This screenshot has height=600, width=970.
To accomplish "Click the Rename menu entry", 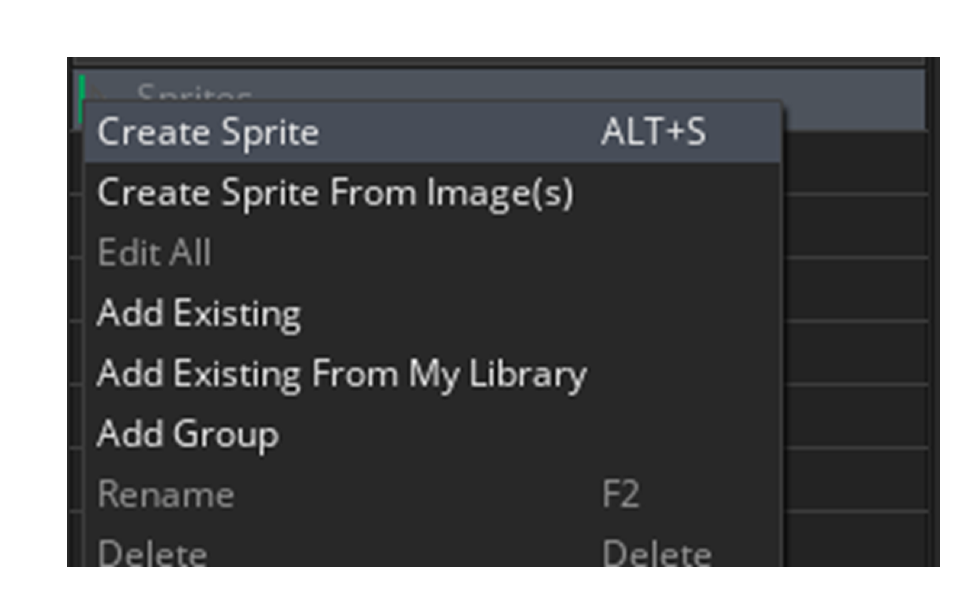I will [x=166, y=494].
